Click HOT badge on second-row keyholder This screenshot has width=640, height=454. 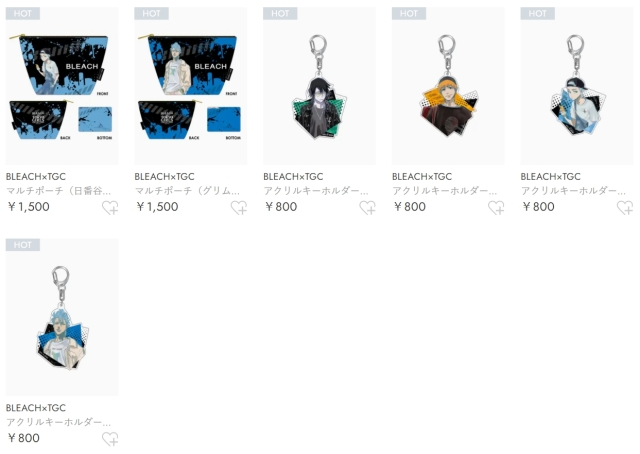click(x=22, y=245)
